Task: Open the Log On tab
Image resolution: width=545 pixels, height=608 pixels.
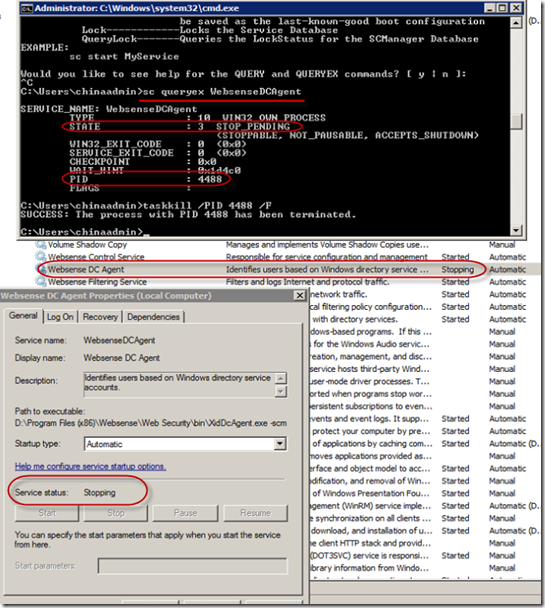Action: pos(60,317)
